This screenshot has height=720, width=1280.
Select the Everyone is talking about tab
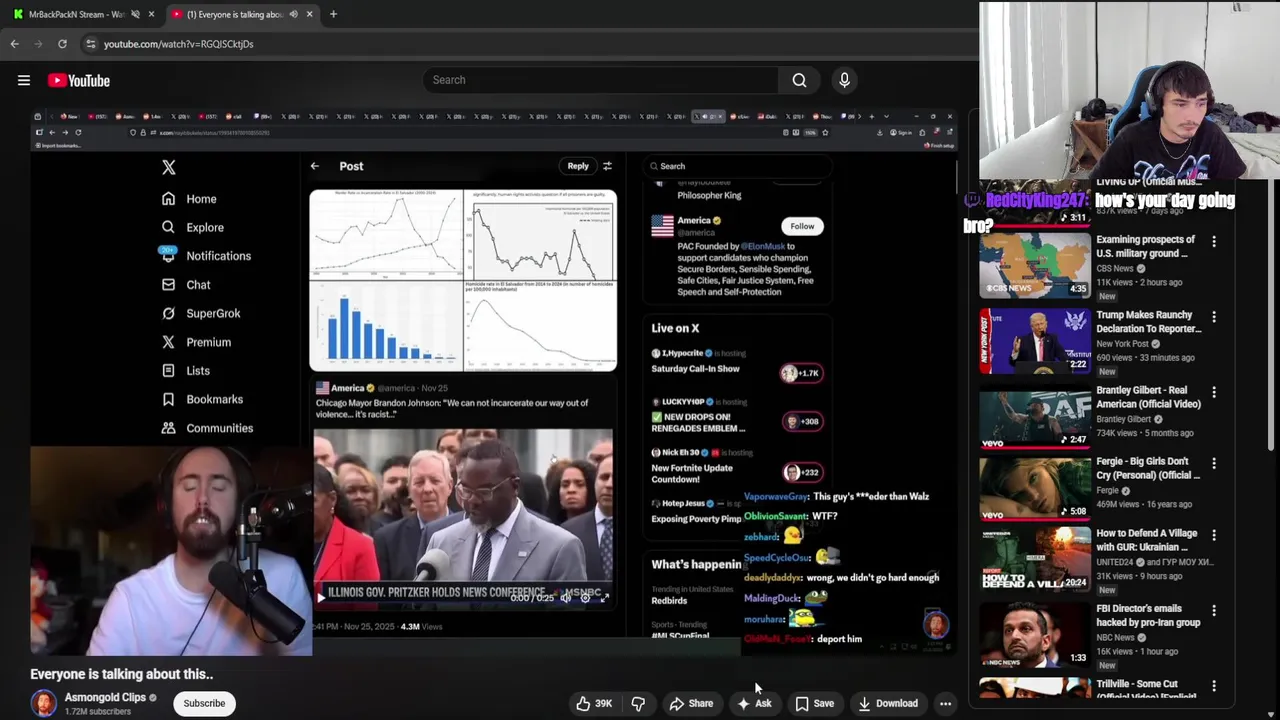click(x=236, y=14)
